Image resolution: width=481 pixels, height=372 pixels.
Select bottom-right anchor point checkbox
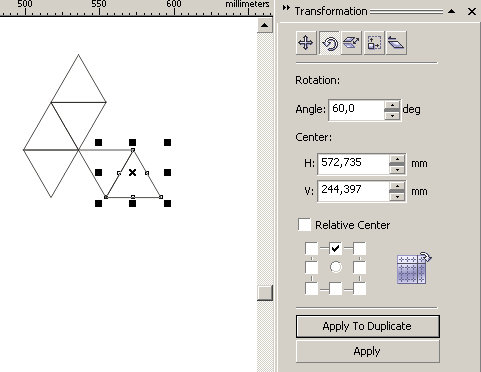coord(359,289)
